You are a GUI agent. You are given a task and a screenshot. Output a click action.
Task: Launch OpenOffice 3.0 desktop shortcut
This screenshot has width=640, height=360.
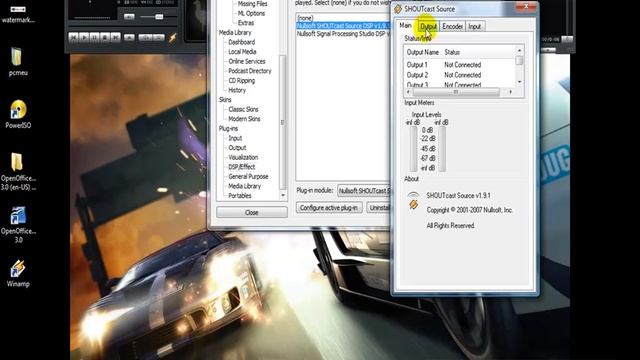(x=18, y=224)
